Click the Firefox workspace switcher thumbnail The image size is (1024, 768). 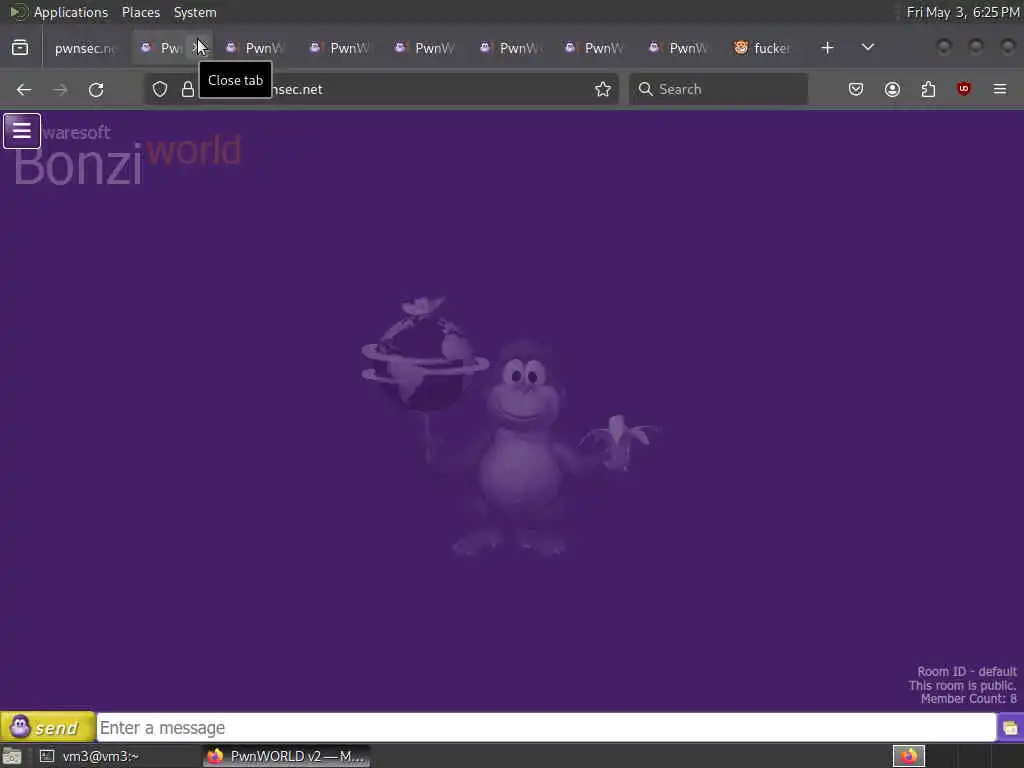908,756
